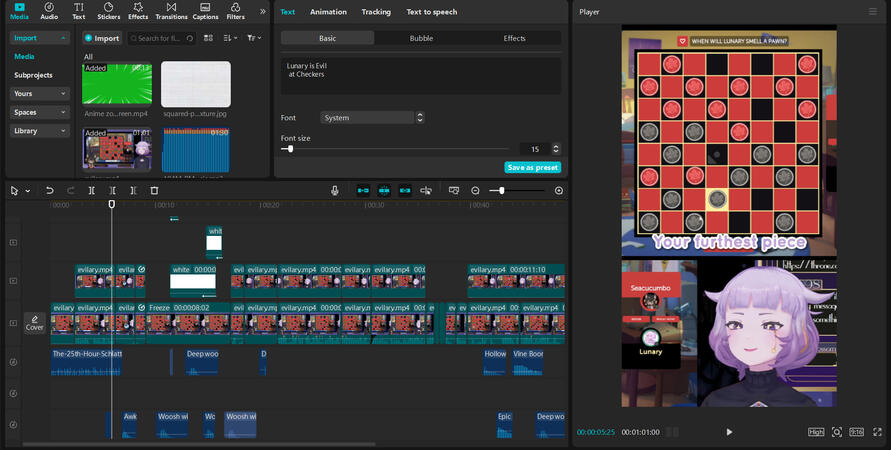The width and height of the screenshot is (891, 450).
Task: Select the Bubble sub-tab
Action: 421,38
